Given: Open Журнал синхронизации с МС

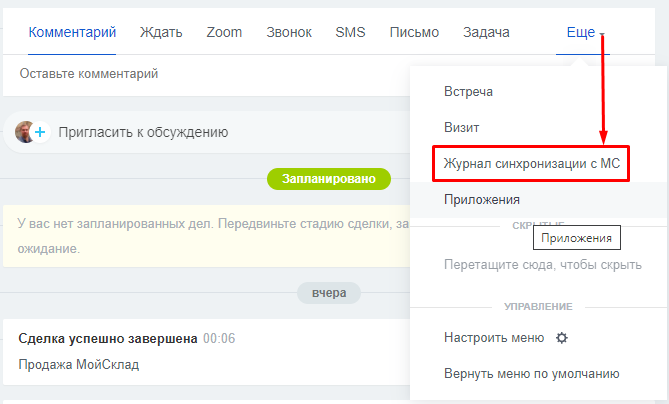Looking at the screenshot, I should [x=531, y=164].
